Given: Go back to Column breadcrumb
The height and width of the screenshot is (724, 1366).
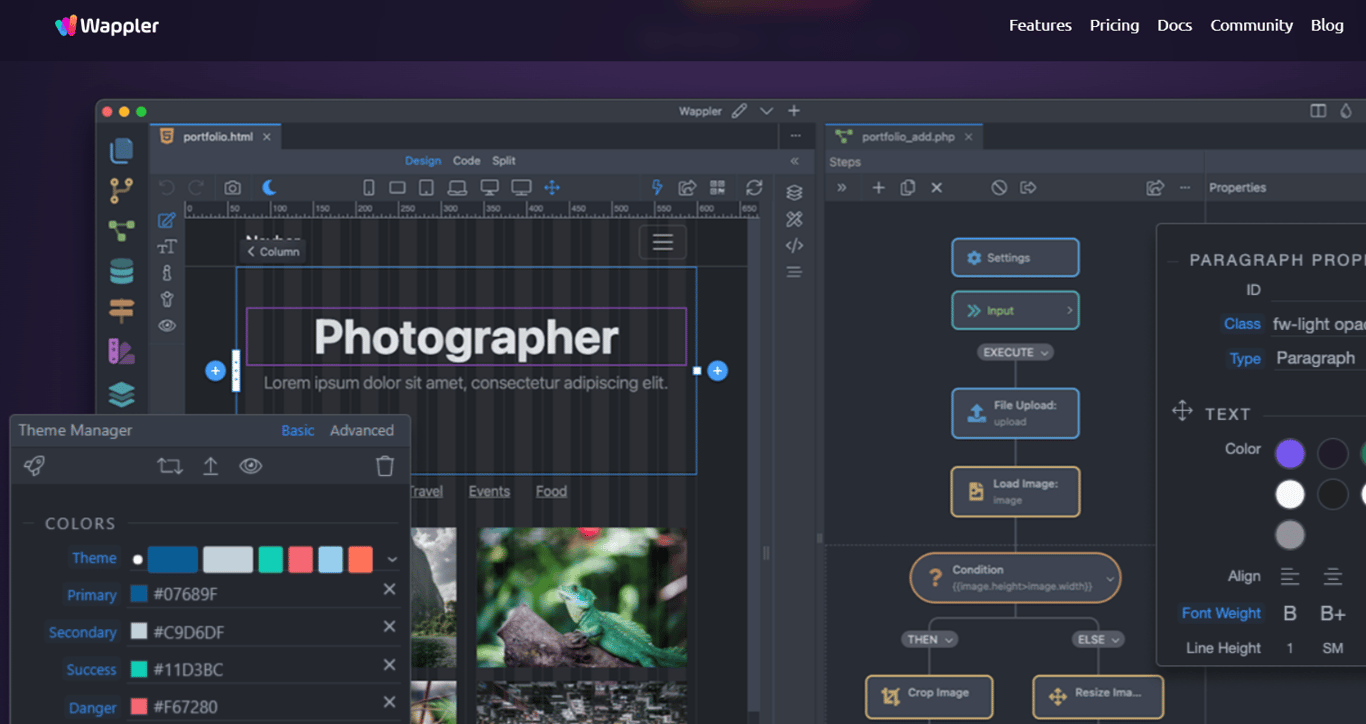Looking at the screenshot, I should click(273, 252).
